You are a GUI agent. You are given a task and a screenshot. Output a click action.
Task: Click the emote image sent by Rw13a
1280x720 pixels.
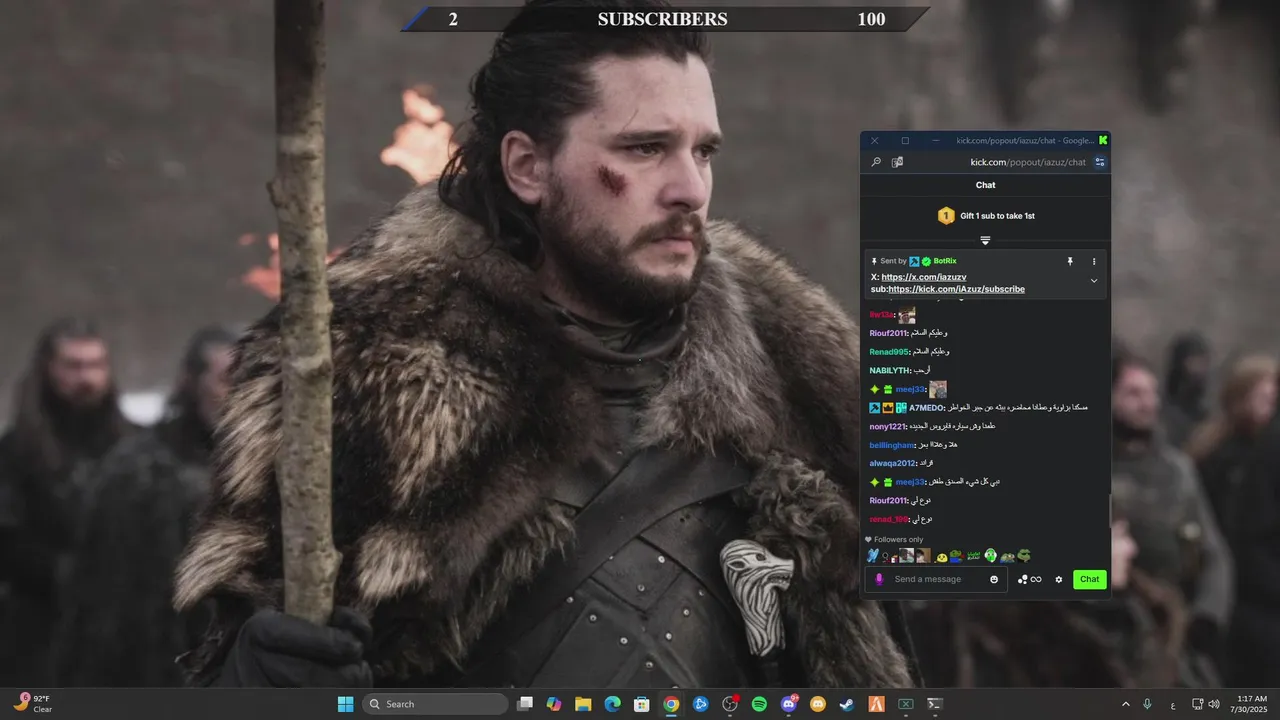[x=906, y=315]
